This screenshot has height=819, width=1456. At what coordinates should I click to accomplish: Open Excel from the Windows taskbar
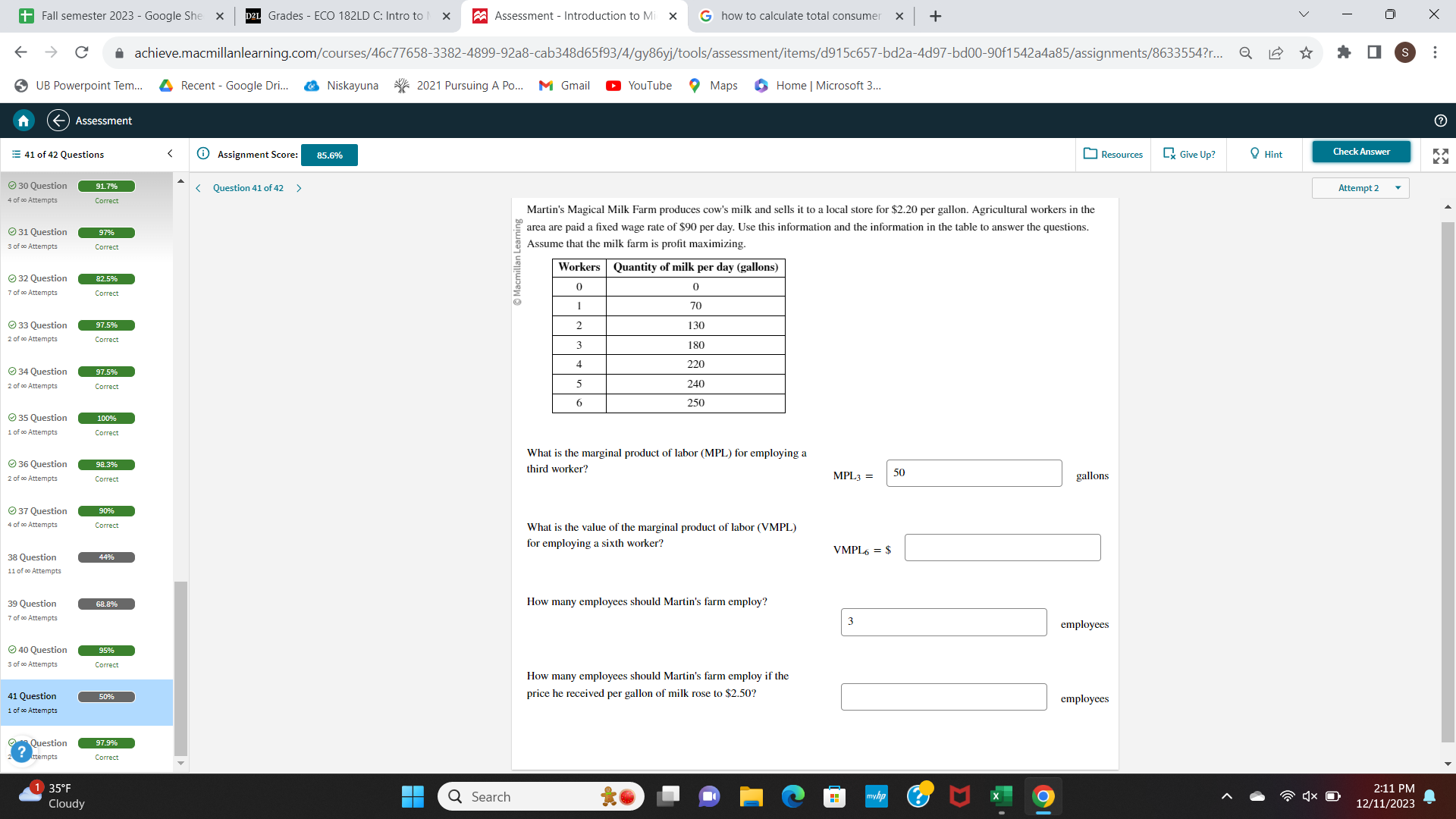coord(1001,796)
